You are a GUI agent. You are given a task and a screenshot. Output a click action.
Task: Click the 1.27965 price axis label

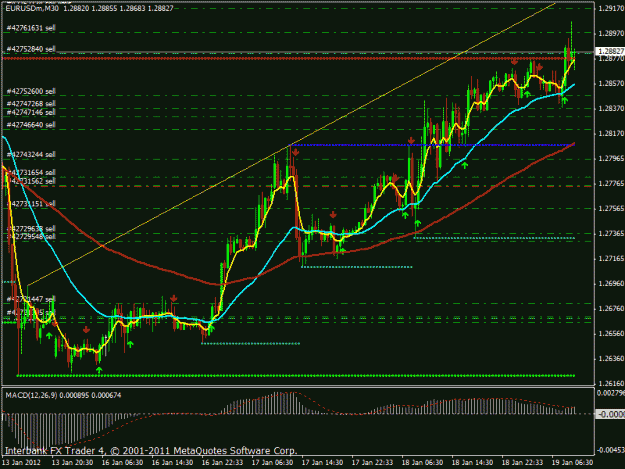611,159
